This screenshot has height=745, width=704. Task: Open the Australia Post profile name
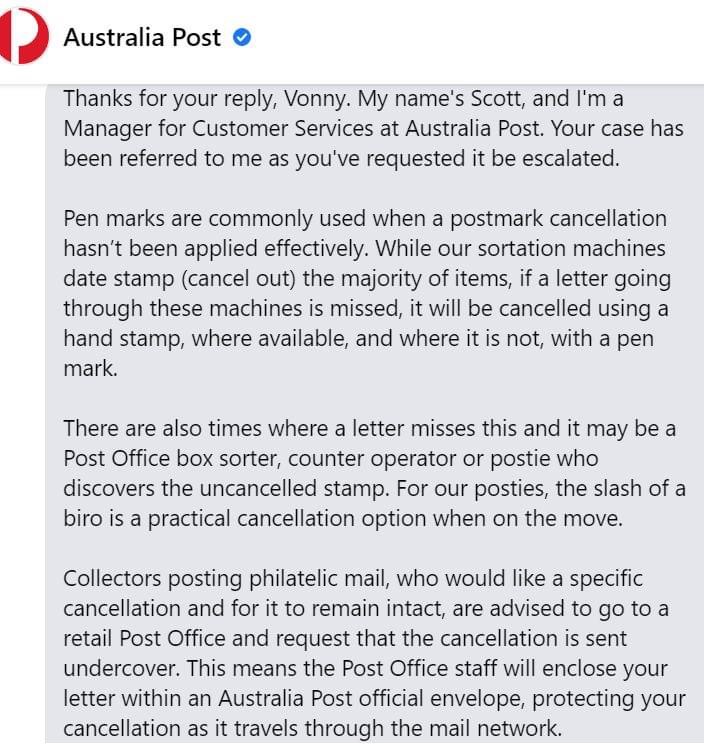click(142, 37)
